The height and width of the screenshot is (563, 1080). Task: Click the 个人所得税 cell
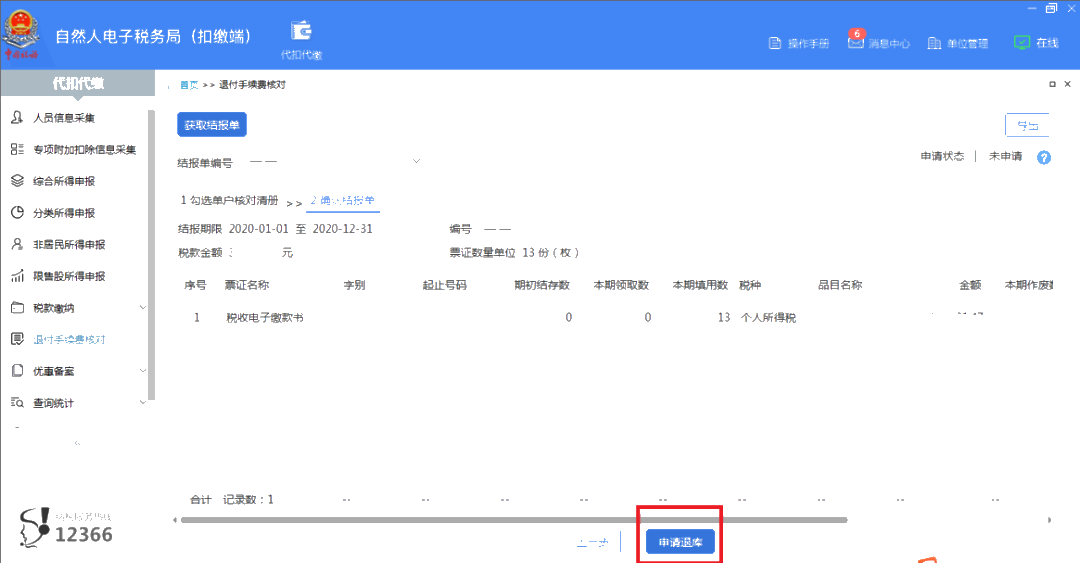point(768,318)
